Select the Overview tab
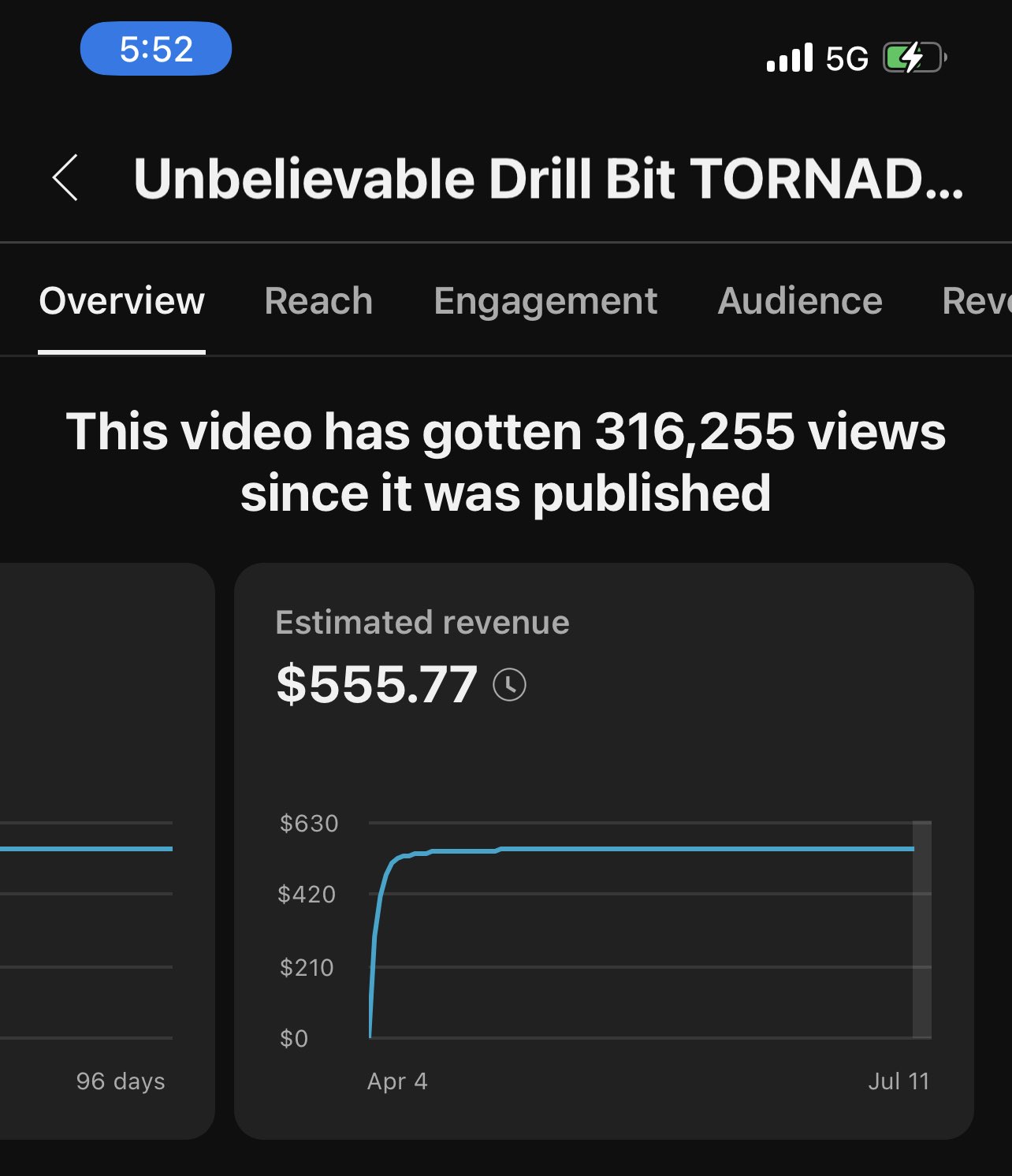The height and width of the screenshot is (1176, 1012). 122,301
